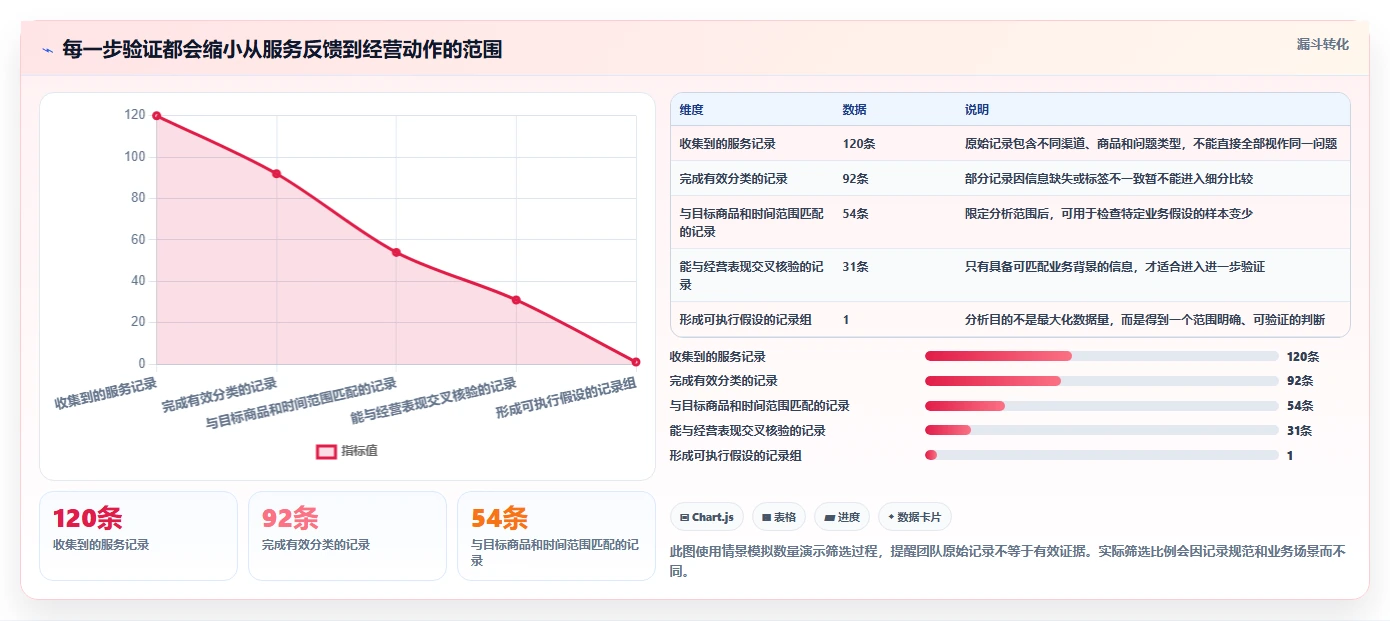Screen dimensions: 1390x621
Task: Click the 进度 tag chip
Action: pyautogui.click(x=842, y=517)
